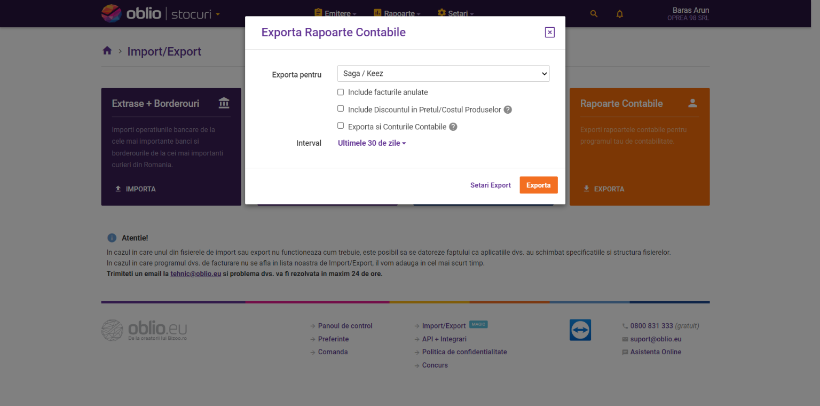Viewport: 820px width, 406px height.
Task: Click help icon beside Exporta si Conturile Contabile
Action: [453, 127]
